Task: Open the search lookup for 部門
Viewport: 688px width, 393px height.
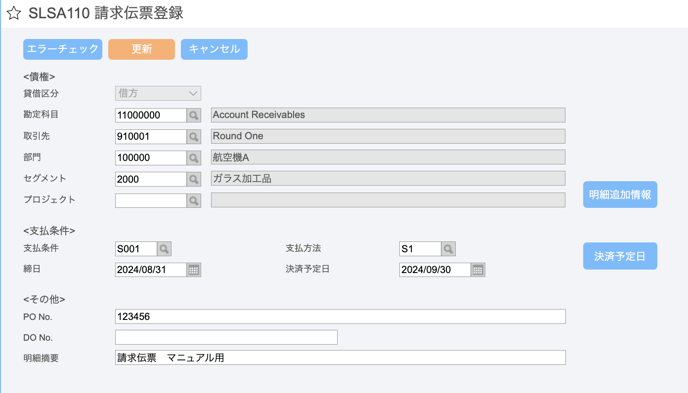Action: (194, 158)
